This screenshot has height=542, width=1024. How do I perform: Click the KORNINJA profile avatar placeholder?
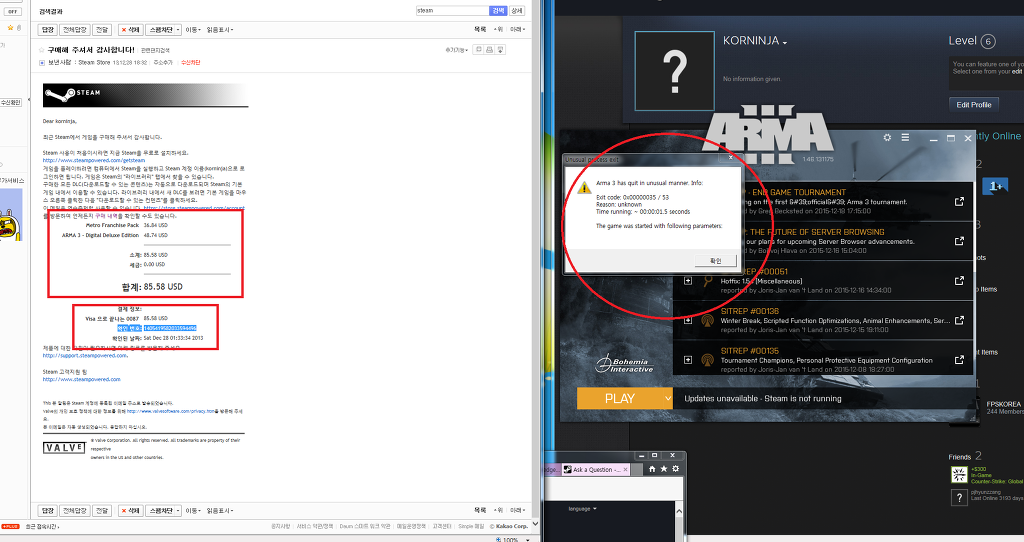click(x=675, y=71)
